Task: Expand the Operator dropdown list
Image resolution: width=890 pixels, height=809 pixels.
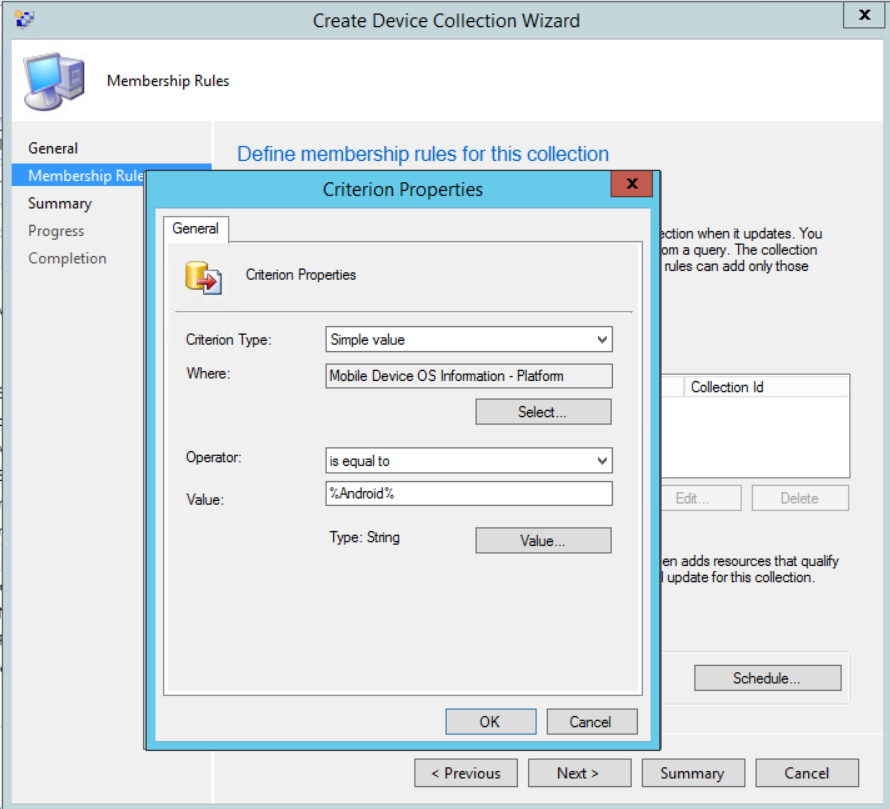Action: coord(468,461)
